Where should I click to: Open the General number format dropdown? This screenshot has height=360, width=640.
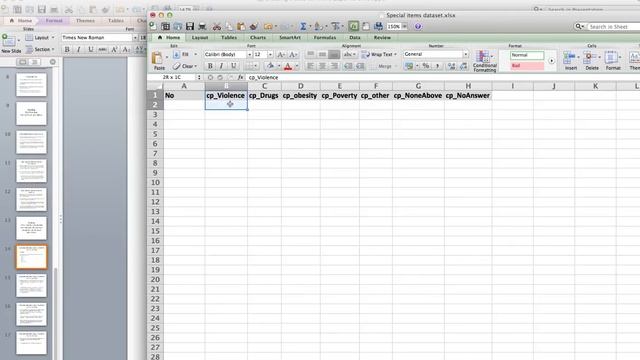pyautogui.click(x=465, y=54)
